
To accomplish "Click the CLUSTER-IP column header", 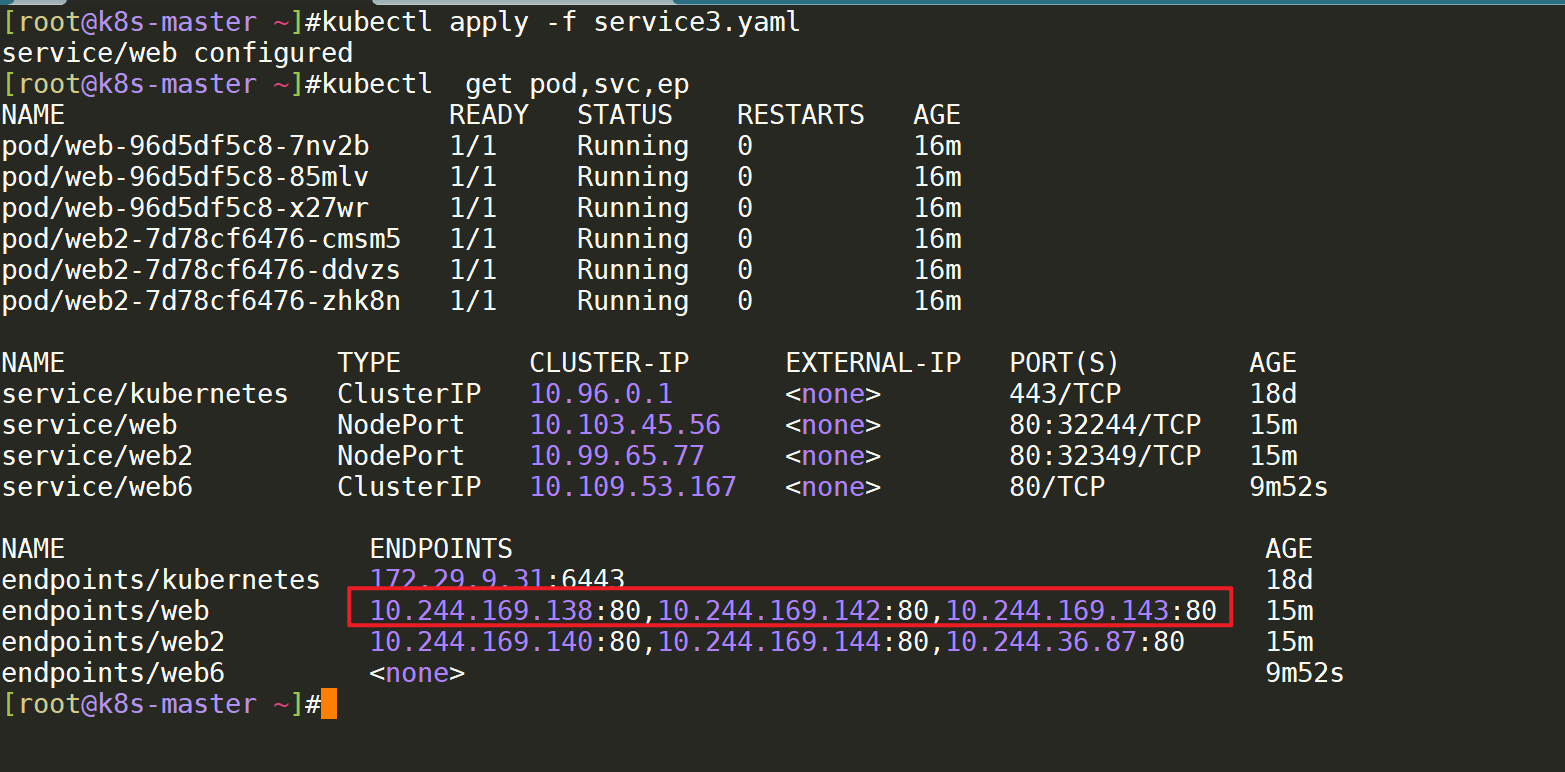I will coord(609,363).
